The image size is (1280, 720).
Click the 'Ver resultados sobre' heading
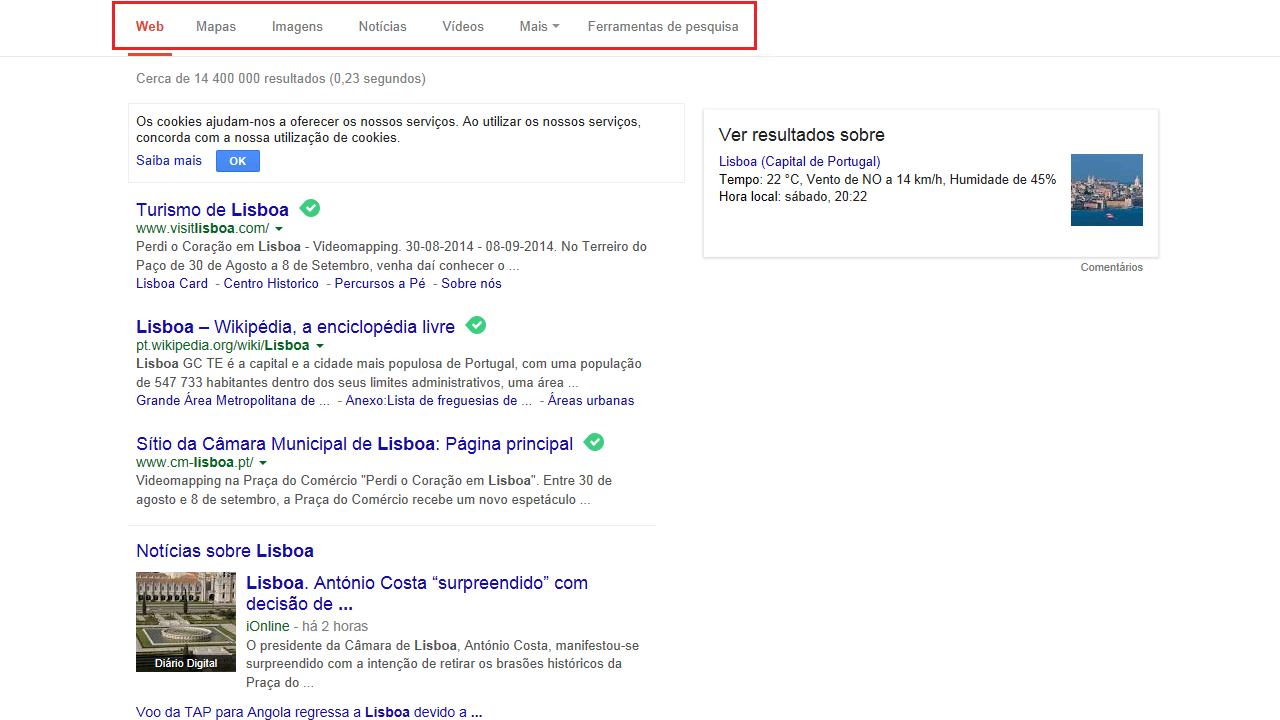[x=802, y=135]
